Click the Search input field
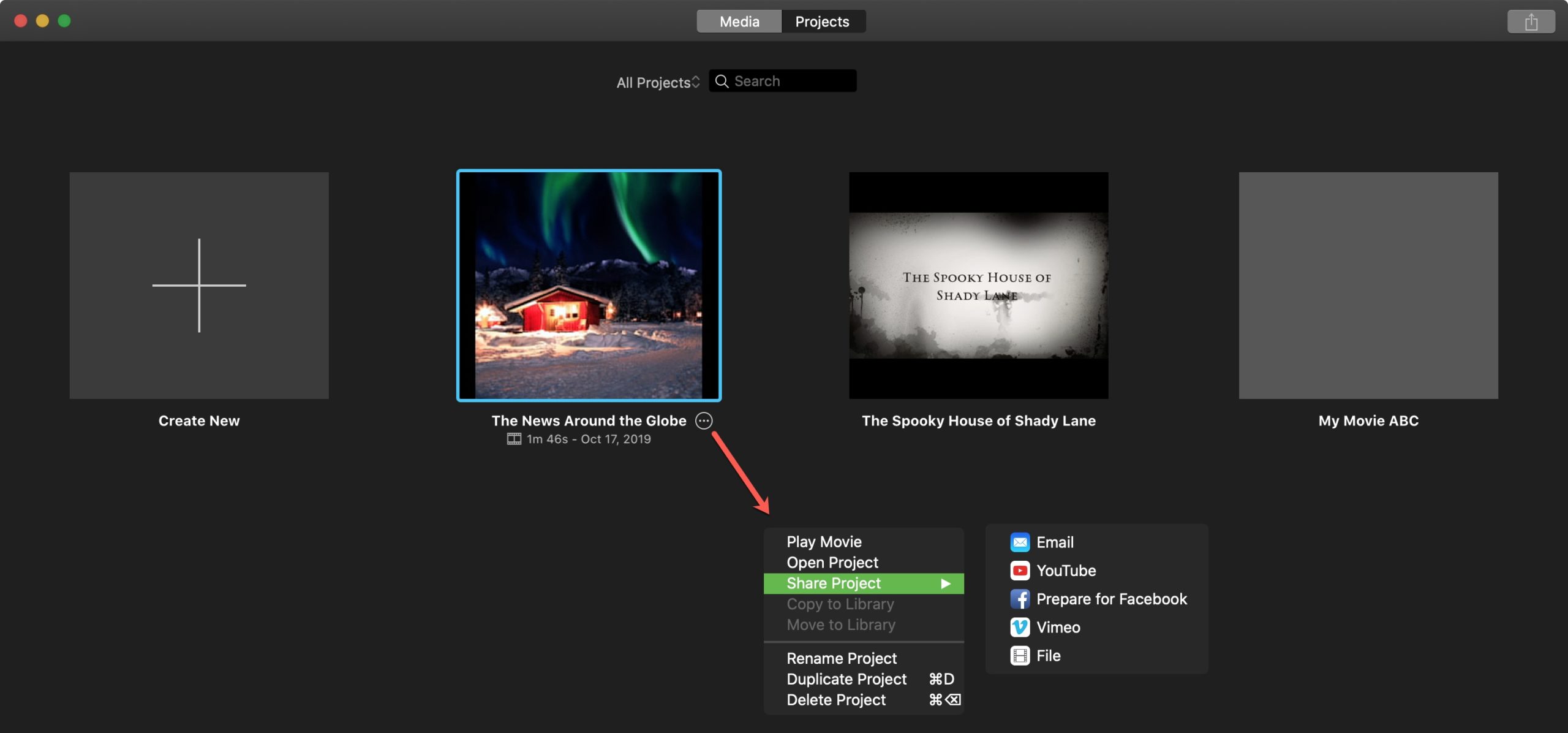 click(x=783, y=80)
